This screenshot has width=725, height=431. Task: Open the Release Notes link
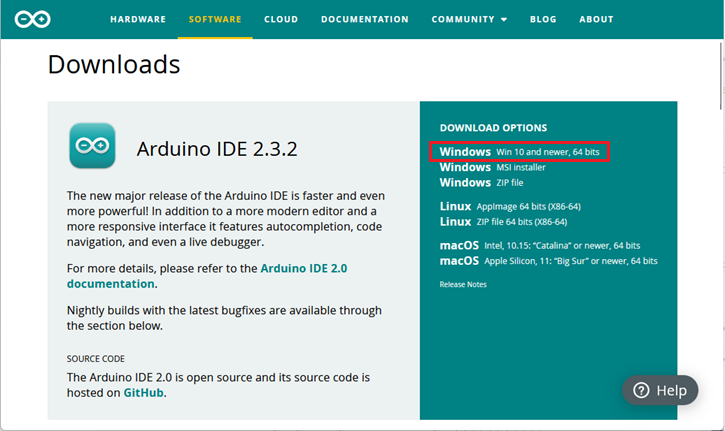pyautogui.click(x=462, y=285)
